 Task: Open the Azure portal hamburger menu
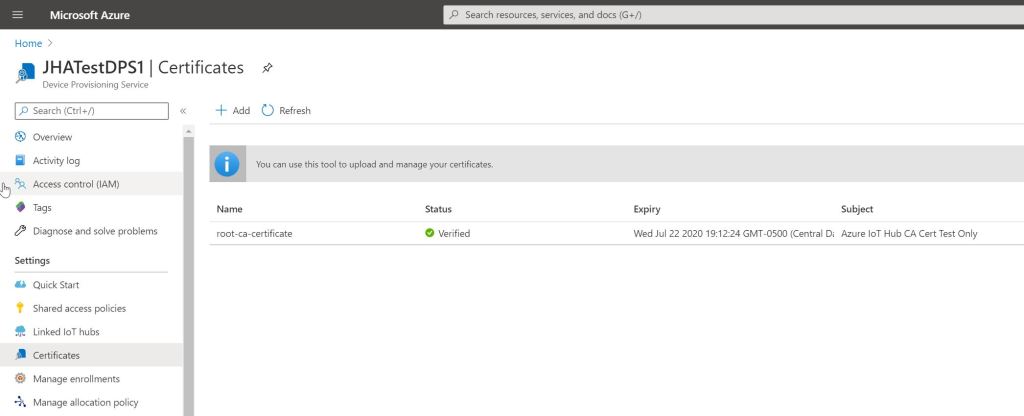click(x=17, y=15)
